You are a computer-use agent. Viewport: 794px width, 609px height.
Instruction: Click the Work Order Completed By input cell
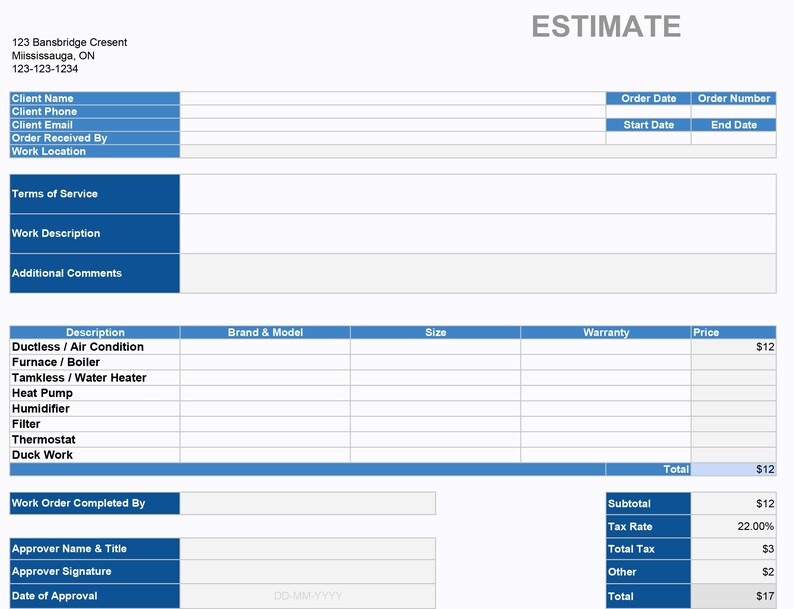[307, 503]
